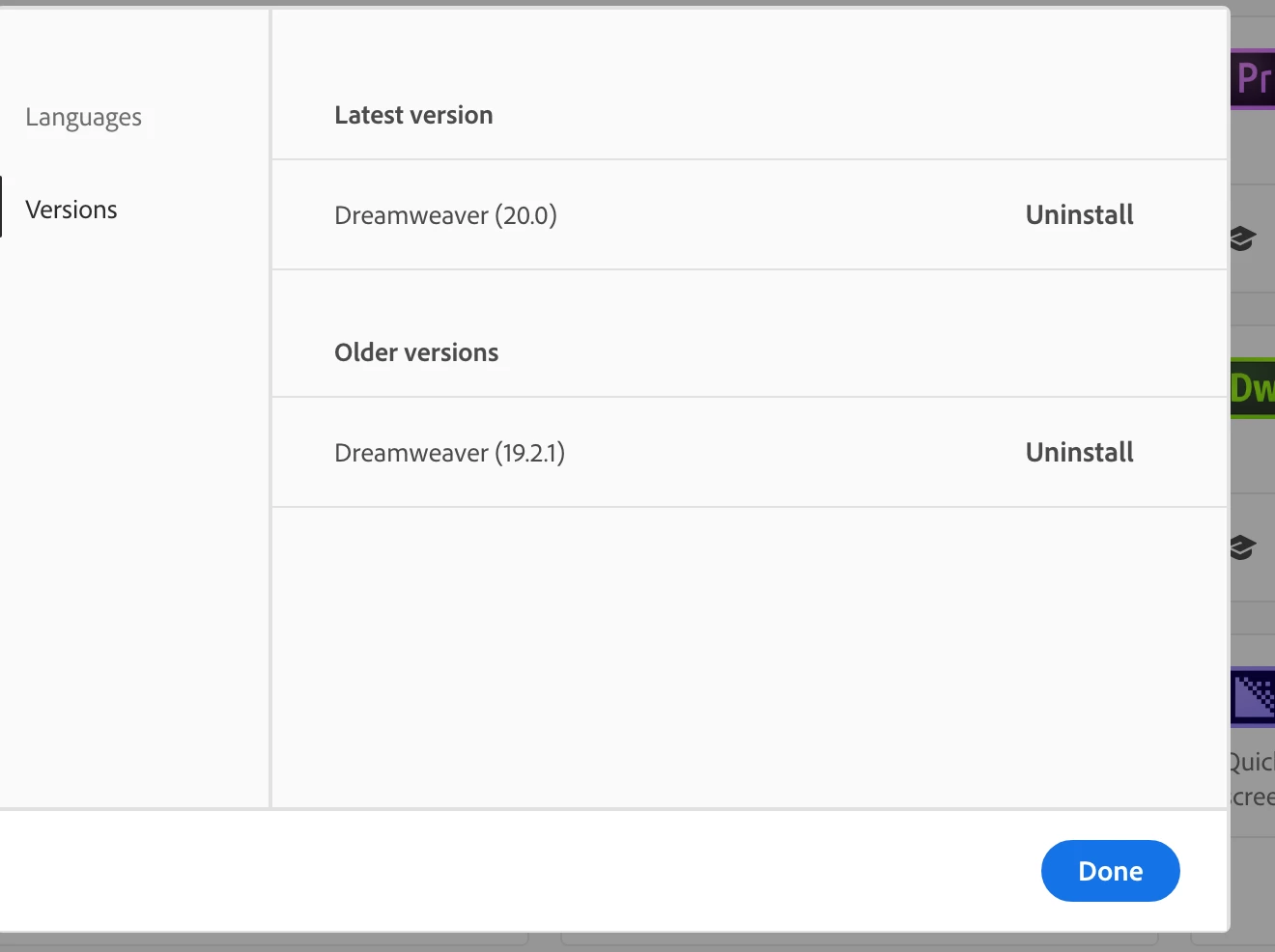Click the Done button
This screenshot has width=1275, height=952.
1110,871
